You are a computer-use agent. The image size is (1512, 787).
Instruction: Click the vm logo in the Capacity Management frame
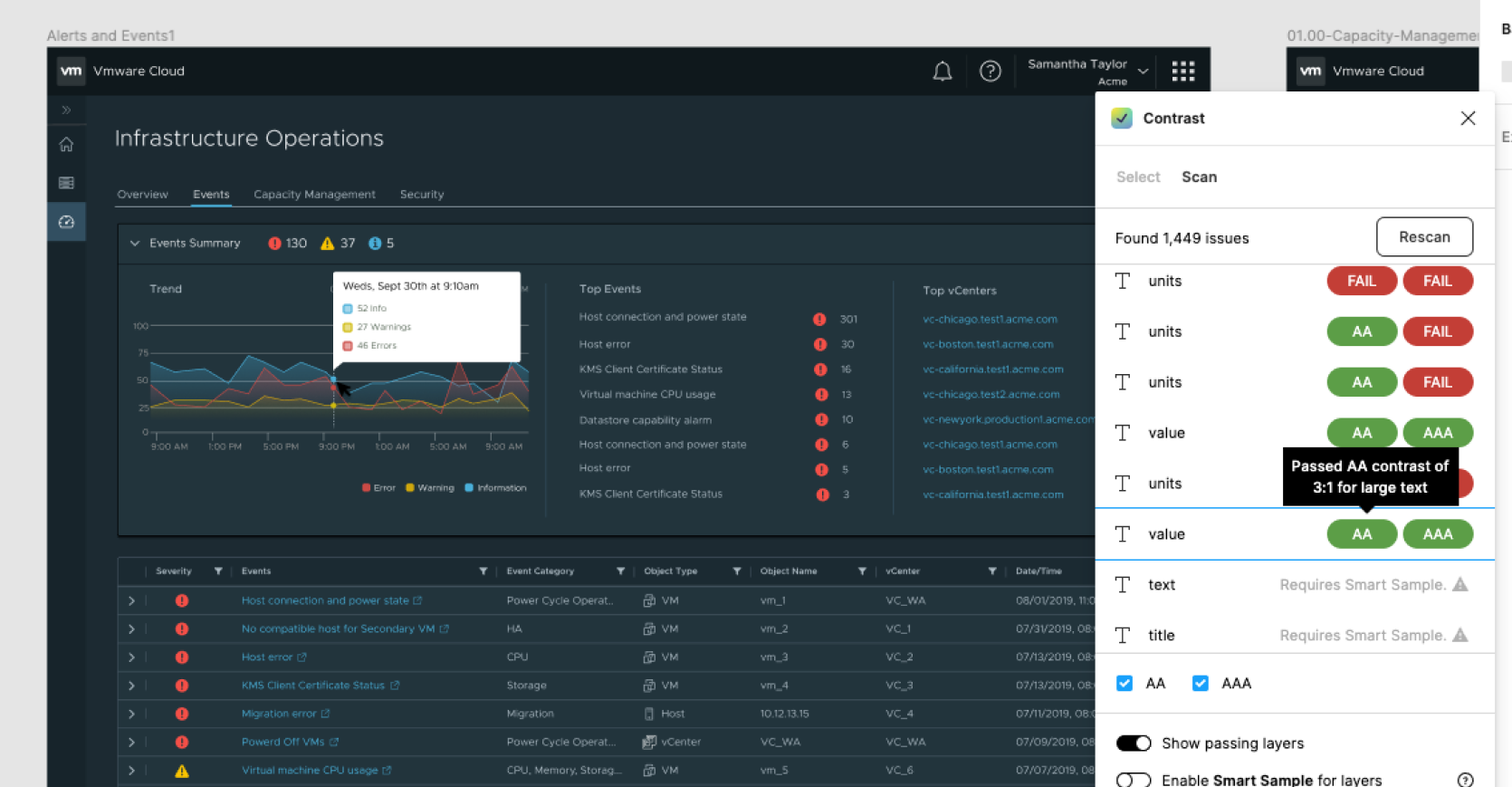coord(1310,71)
